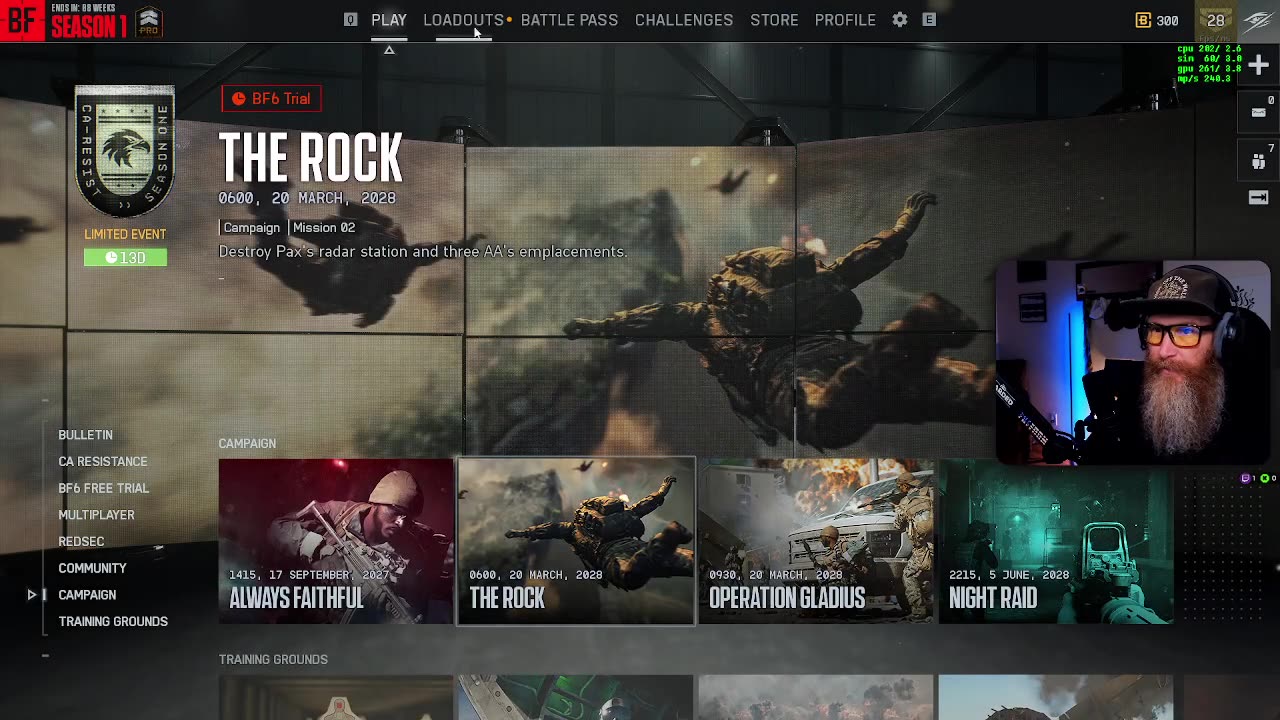Viewport: 1280px width, 720px height.
Task: Click the collapse side panel arrow icon
Action: tap(1258, 197)
